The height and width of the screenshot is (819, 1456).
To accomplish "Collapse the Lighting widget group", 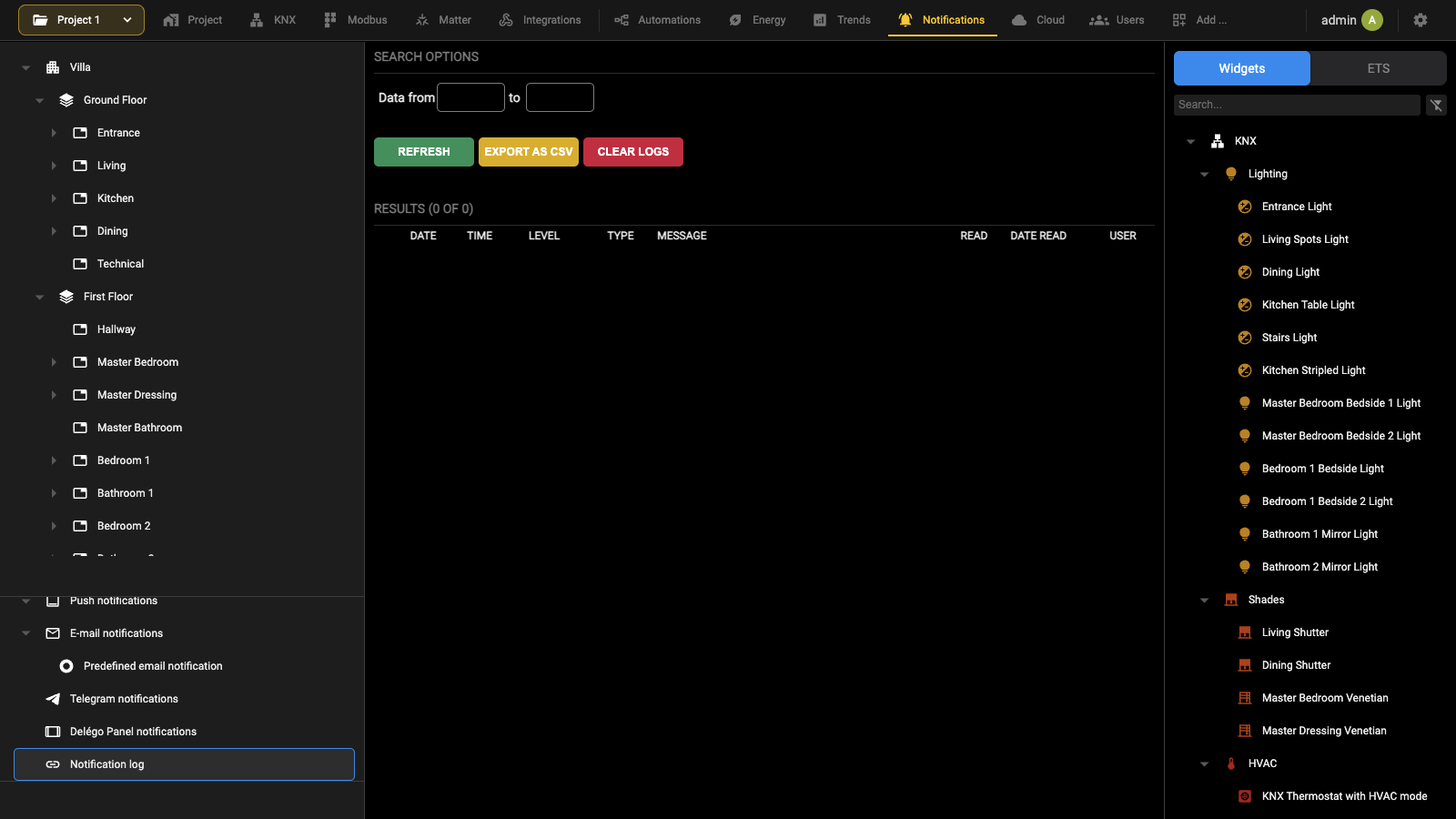I will click(1204, 174).
